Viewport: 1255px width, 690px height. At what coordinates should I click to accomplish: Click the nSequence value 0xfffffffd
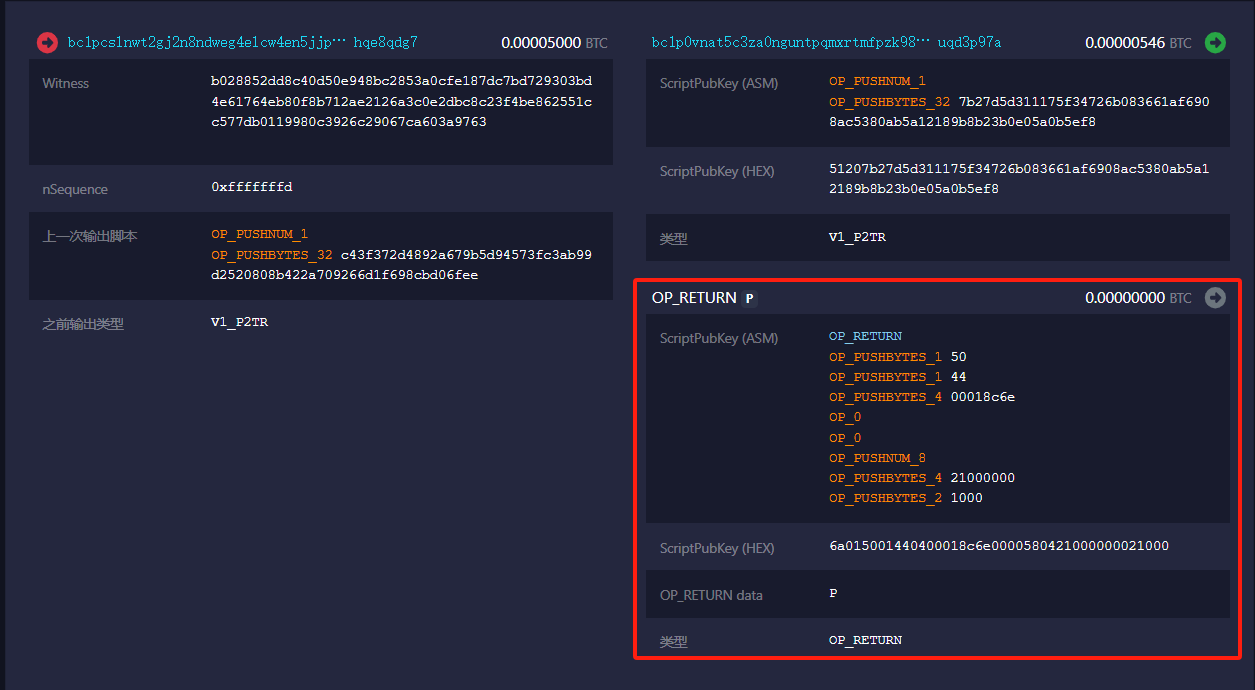(x=252, y=187)
